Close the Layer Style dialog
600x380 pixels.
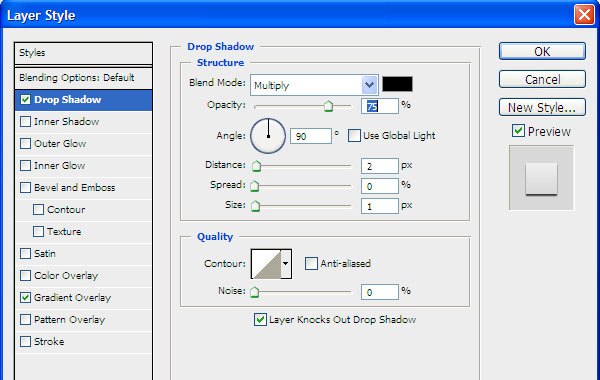[584, 15]
